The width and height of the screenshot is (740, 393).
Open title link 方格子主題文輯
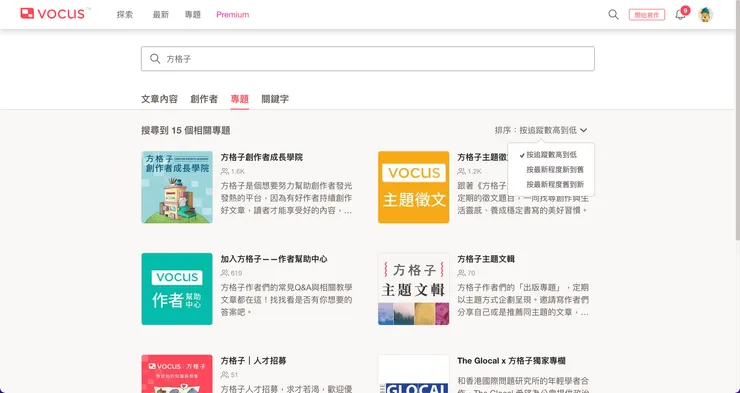(x=486, y=259)
